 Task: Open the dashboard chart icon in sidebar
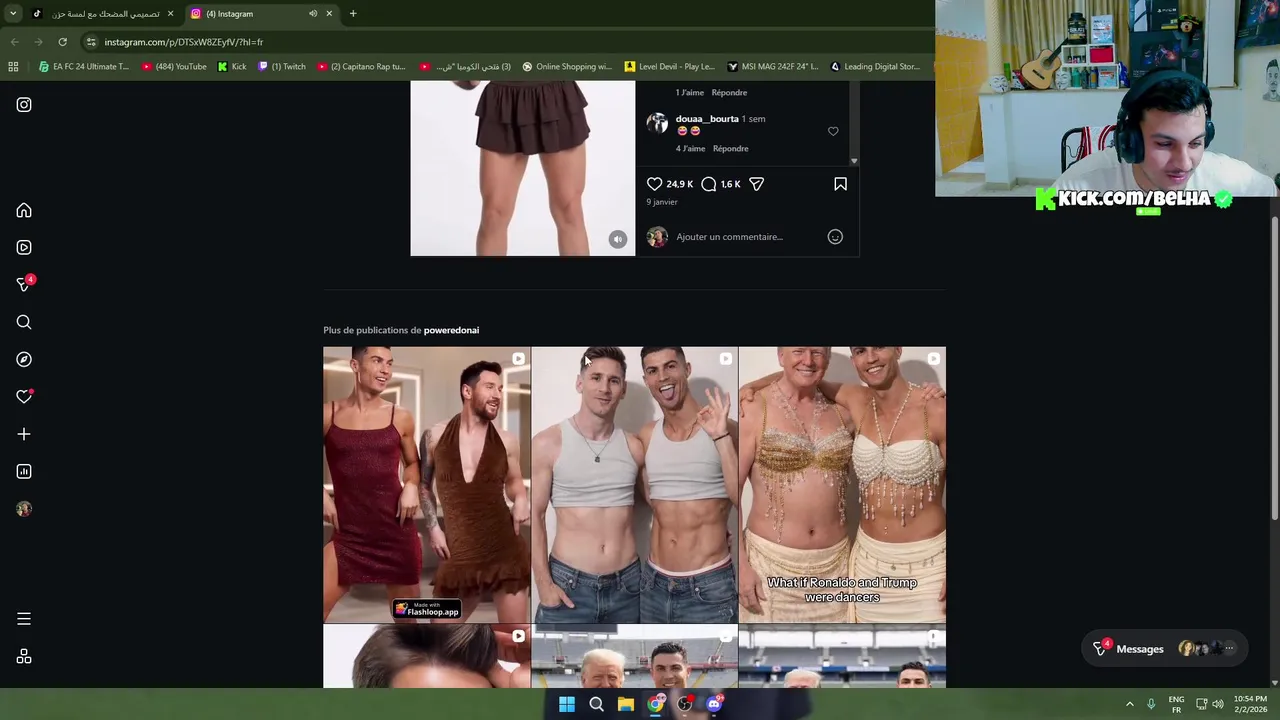point(24,471)
